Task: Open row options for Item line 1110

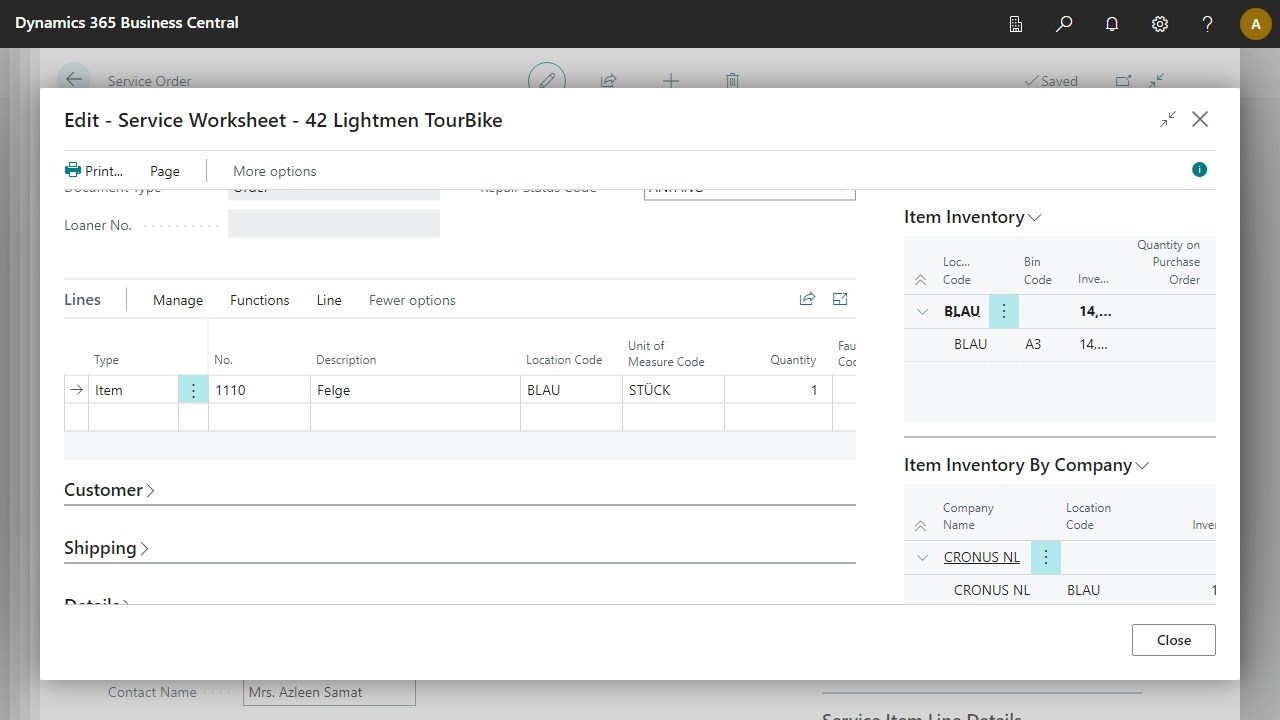Action: pos(193,390)
